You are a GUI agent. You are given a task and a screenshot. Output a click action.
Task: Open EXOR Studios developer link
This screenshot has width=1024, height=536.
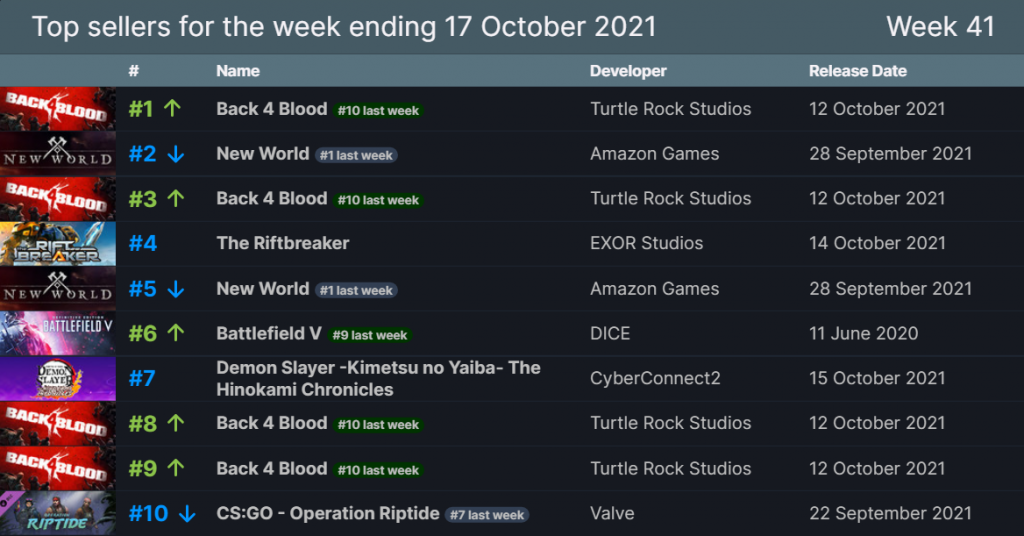click(647, 244)
